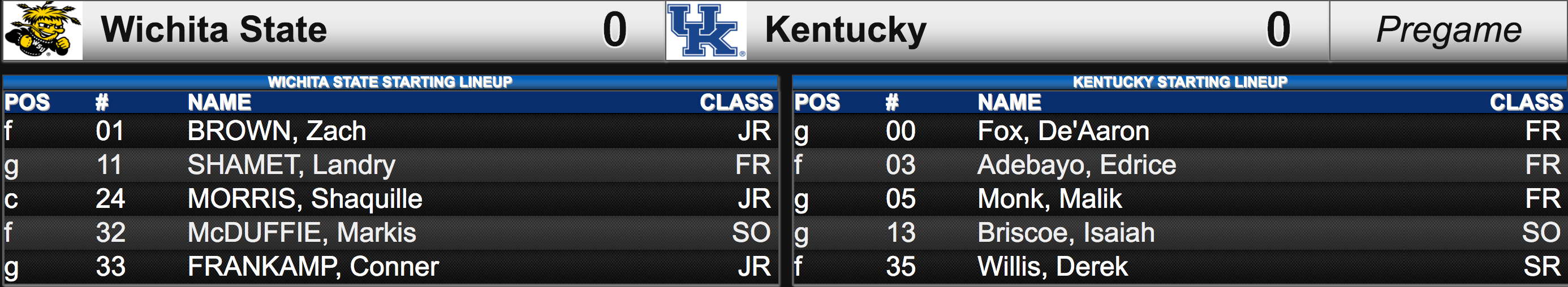The width and height of the screenshot is (1568, 287).
Task: Select the Kentucky team name
Action: tap(846, 30)
